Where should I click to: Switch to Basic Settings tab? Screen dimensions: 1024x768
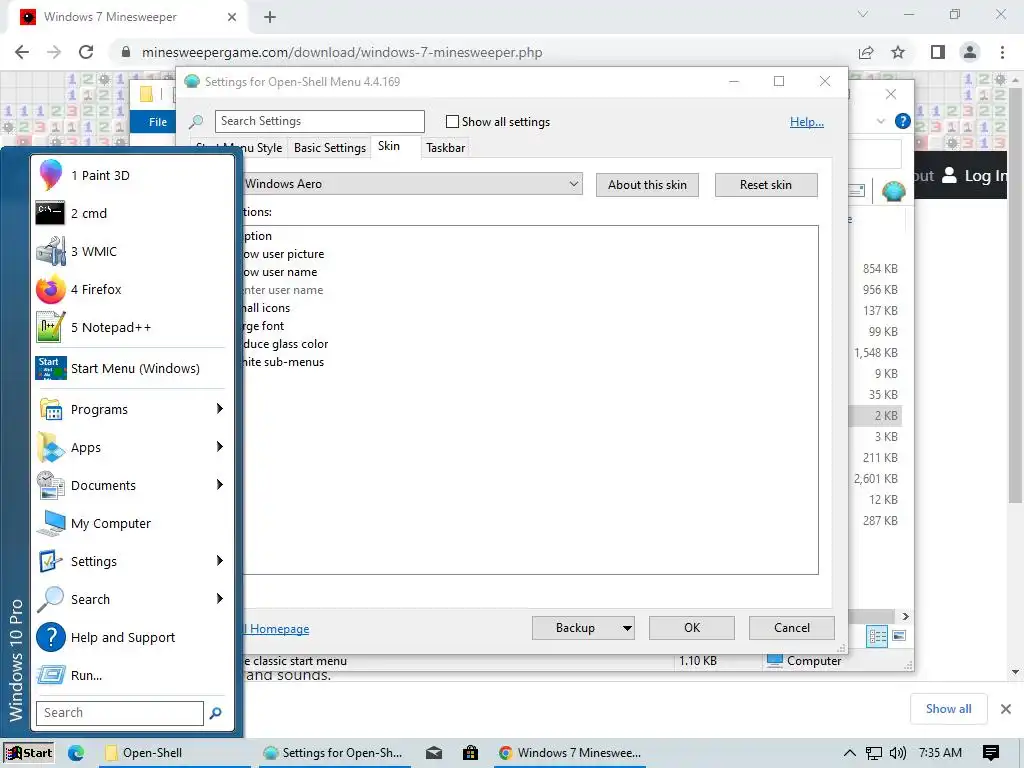click(x=330, y=148)
